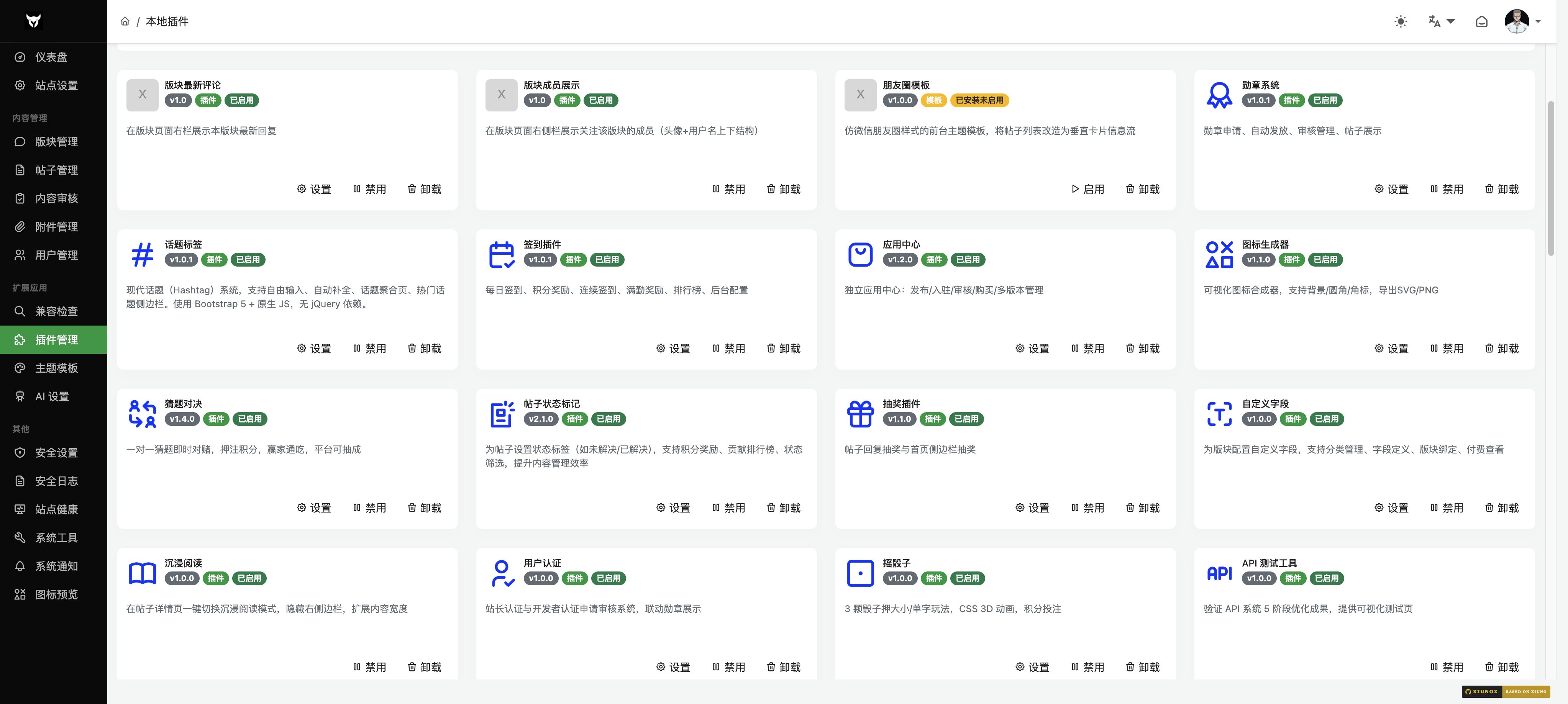Open 附件管理 menu item
This screenshot has height=704, width=1568.
pos(54,226)
